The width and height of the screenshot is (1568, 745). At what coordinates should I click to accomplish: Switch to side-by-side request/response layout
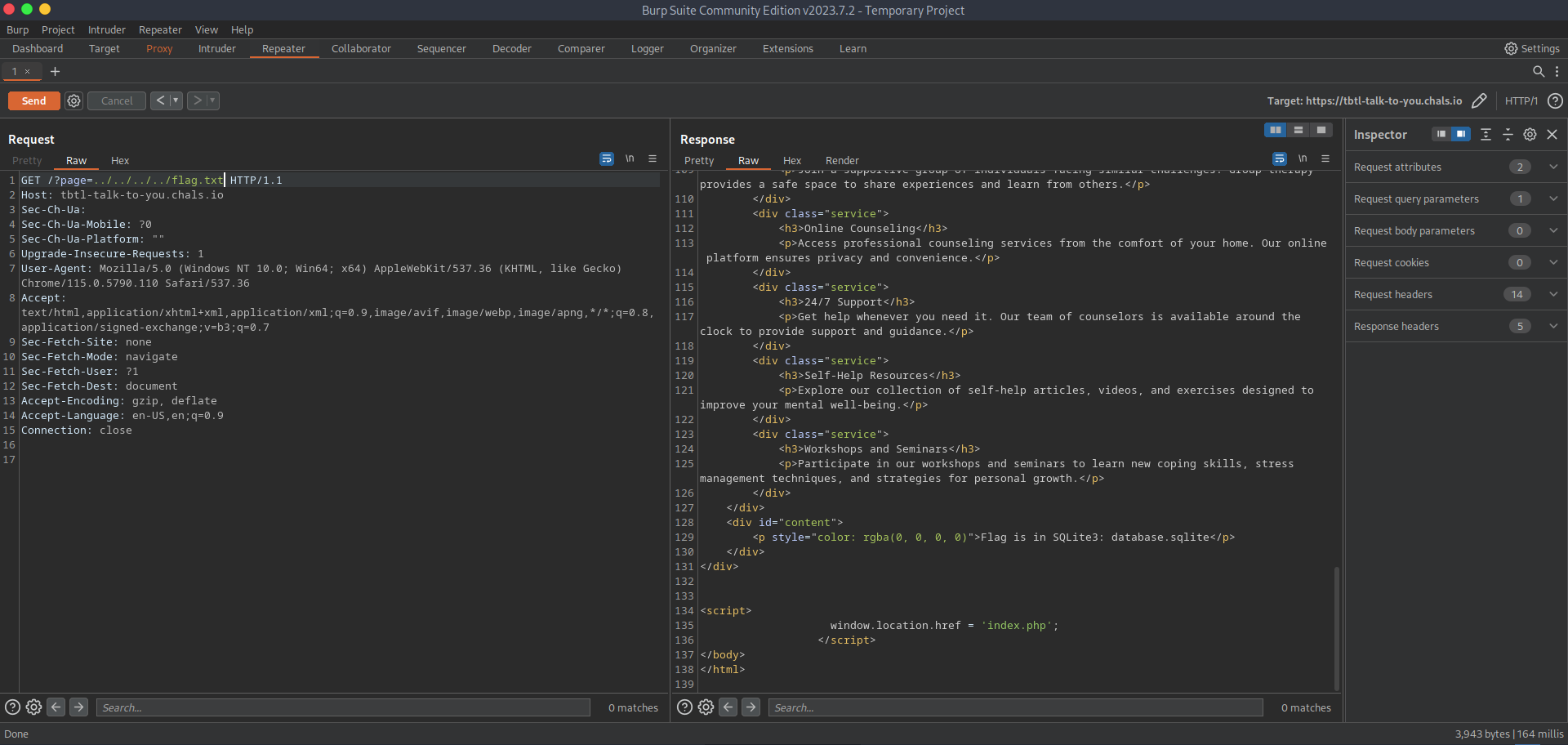(1275, 130)
